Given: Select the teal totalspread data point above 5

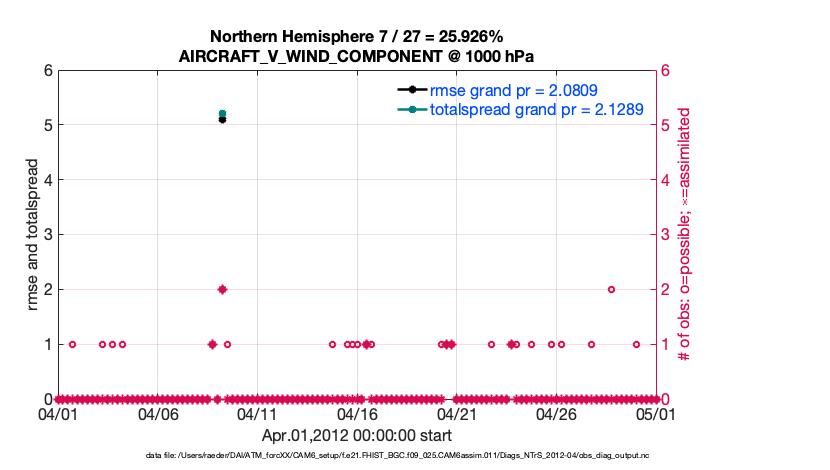Looking at the screenshot, I should tap(222, 113).
